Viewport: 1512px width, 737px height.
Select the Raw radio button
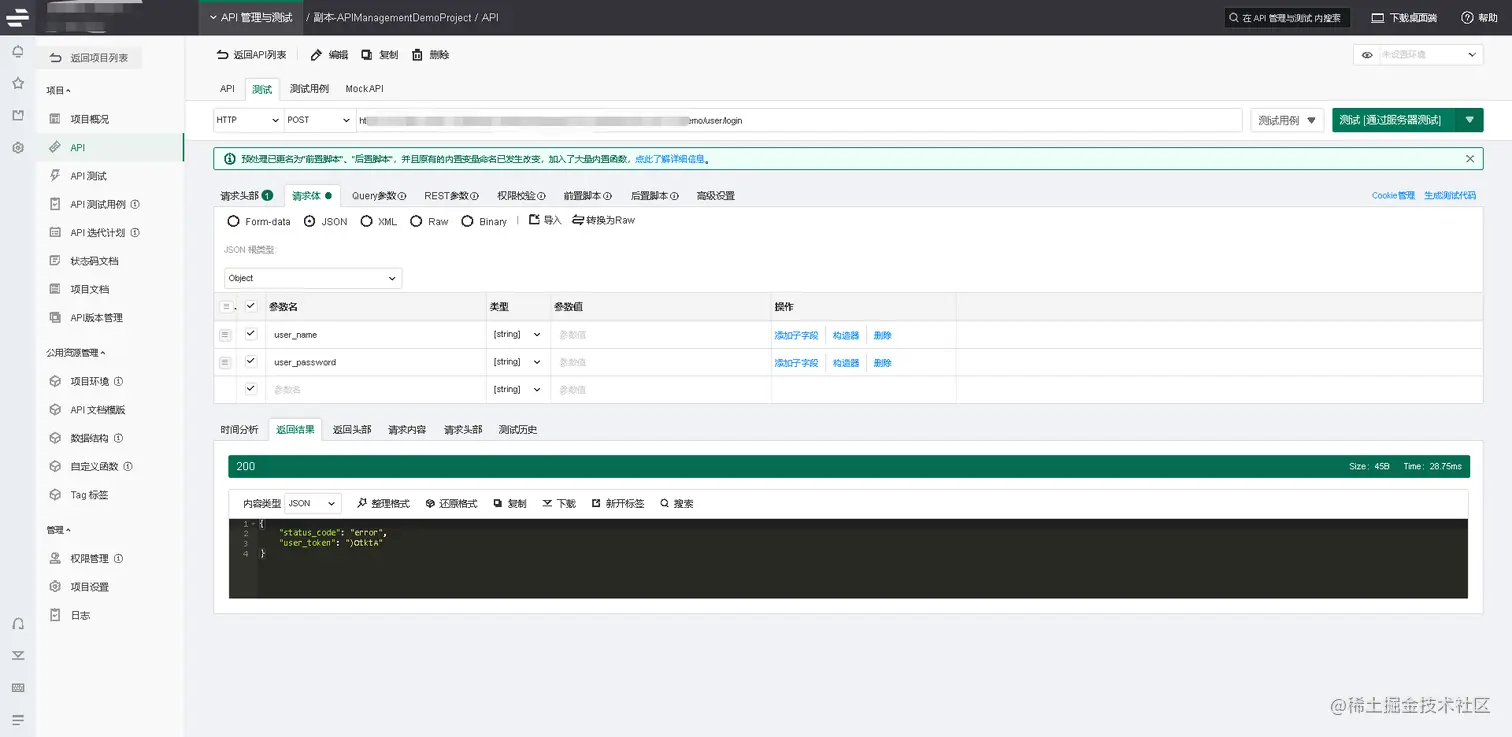(x=416, y=221)
